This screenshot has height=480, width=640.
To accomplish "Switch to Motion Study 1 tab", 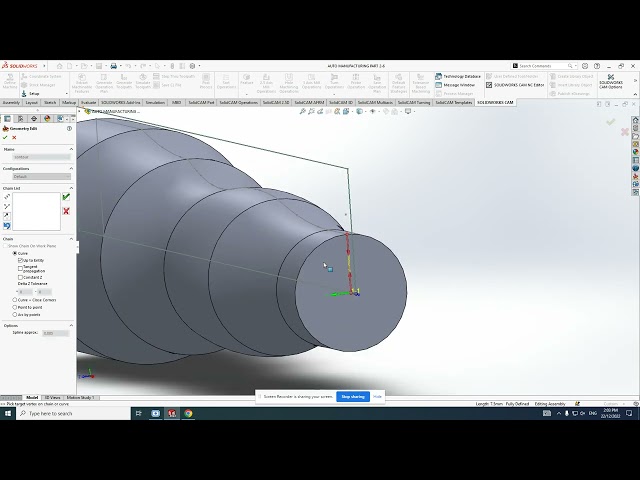I will [x=80, y=398].
